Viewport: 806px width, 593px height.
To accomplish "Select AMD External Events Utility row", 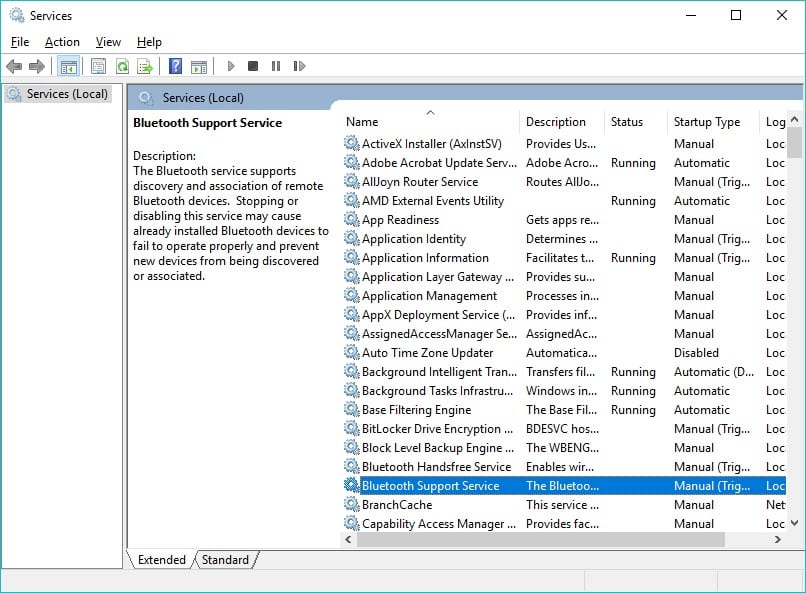I will pos(564,200).
